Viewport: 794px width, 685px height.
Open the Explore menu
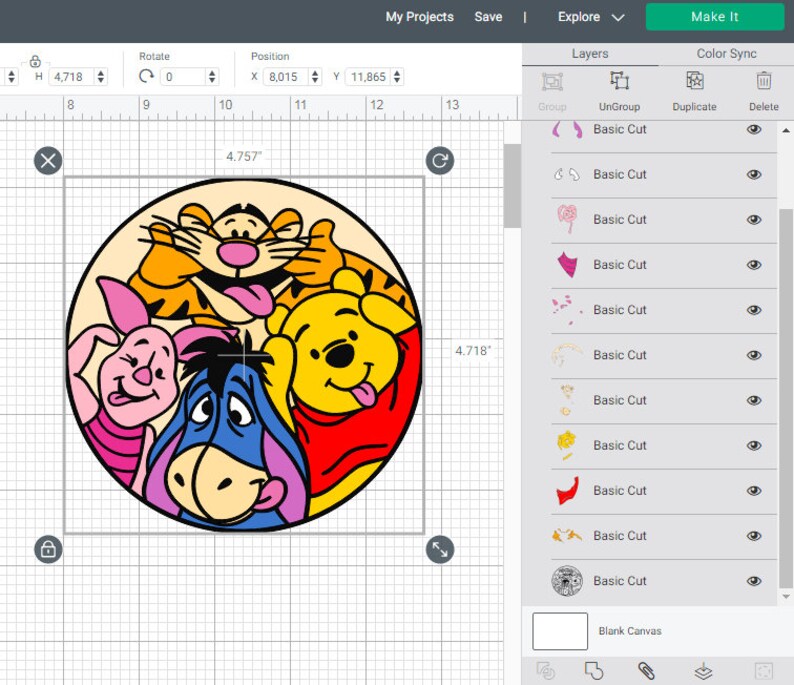coord(579,17)
